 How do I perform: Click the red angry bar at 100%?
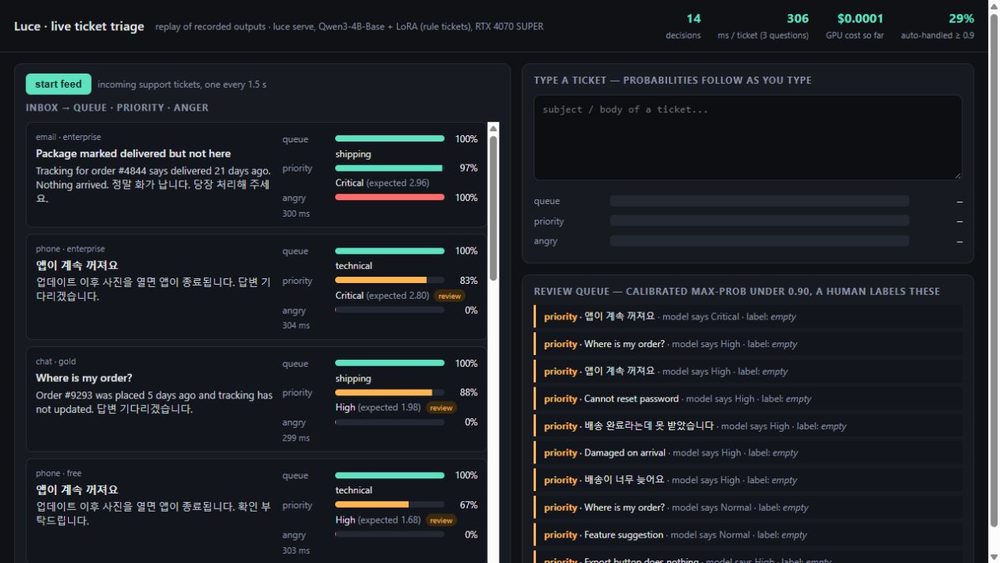(390, 198)
